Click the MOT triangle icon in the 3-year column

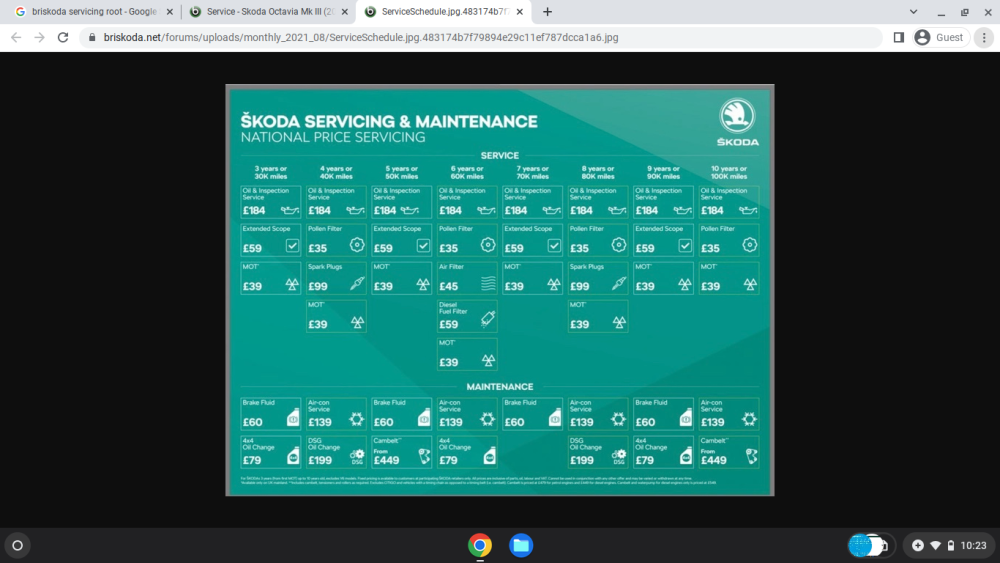[x=292, y=284]
